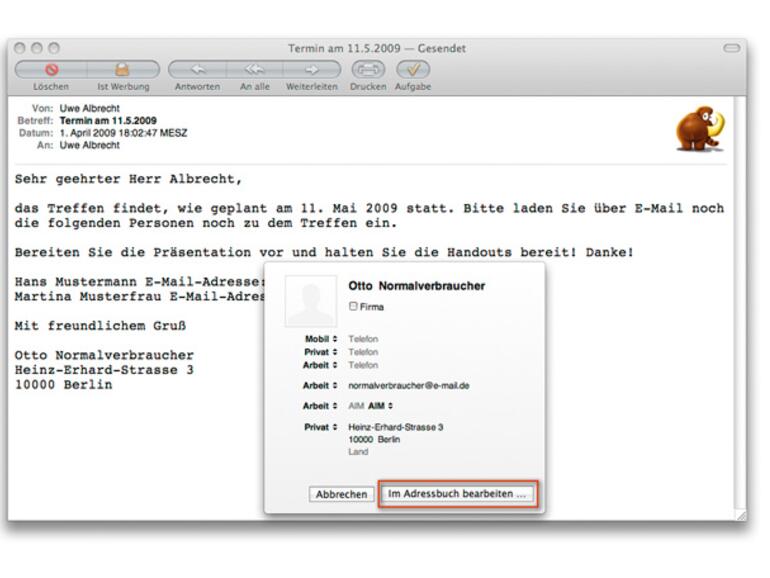Open the Mobil label dropdown

[321, 339]
